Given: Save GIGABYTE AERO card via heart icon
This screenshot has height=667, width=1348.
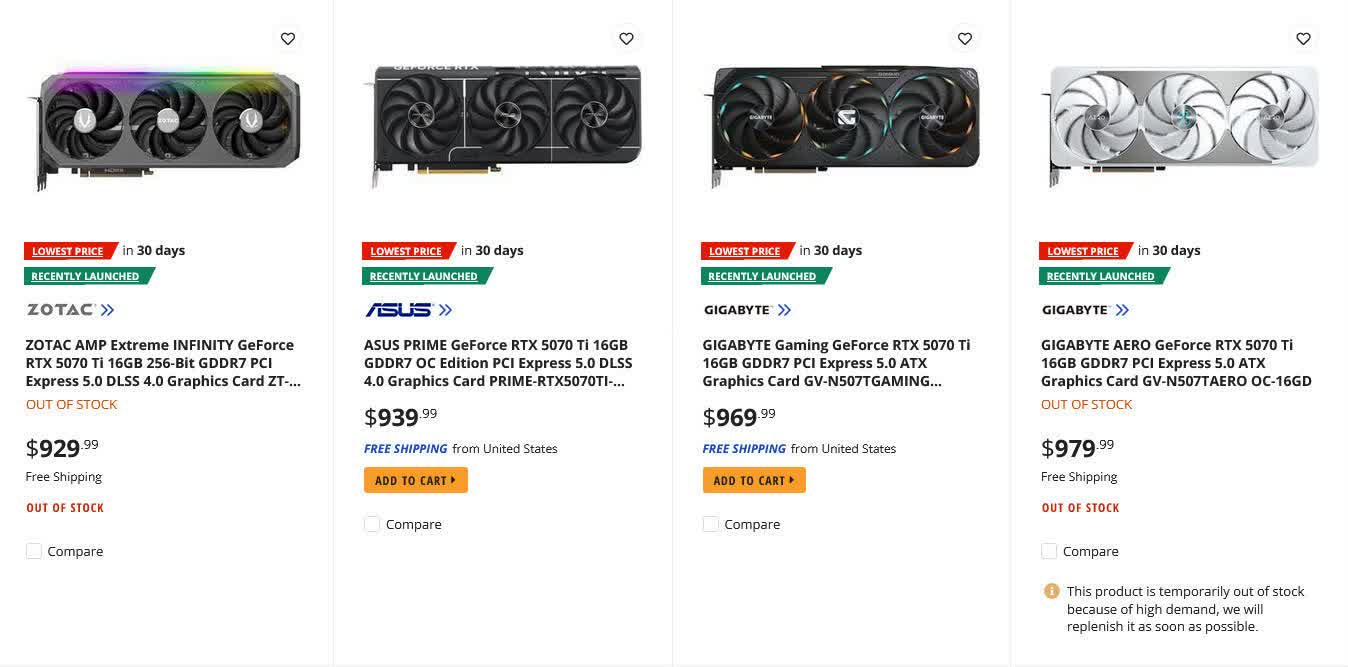Looking at the screenshot, I should click(x=1303, y=38).
